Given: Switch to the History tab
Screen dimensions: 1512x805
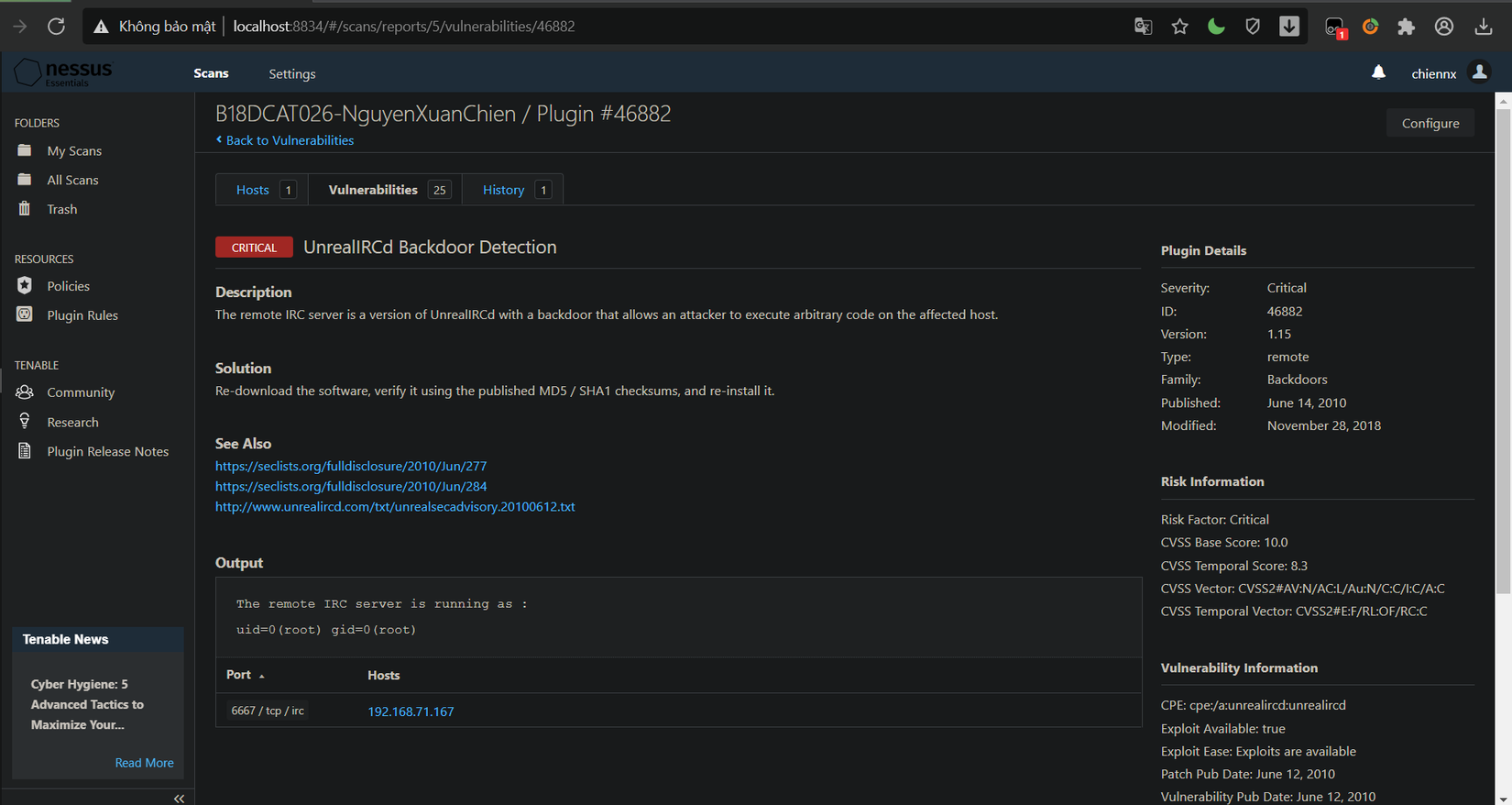Looking at the screenshot, I should pyautogui.click(x=503, y=190).
